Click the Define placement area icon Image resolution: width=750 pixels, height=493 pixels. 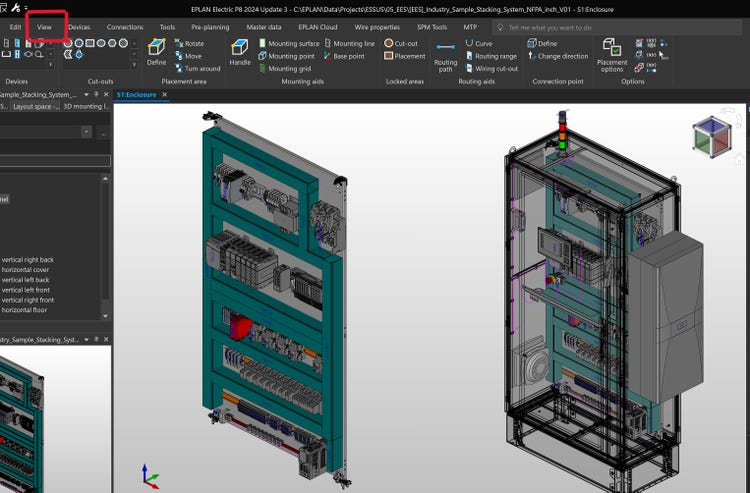tap(157, 50)
